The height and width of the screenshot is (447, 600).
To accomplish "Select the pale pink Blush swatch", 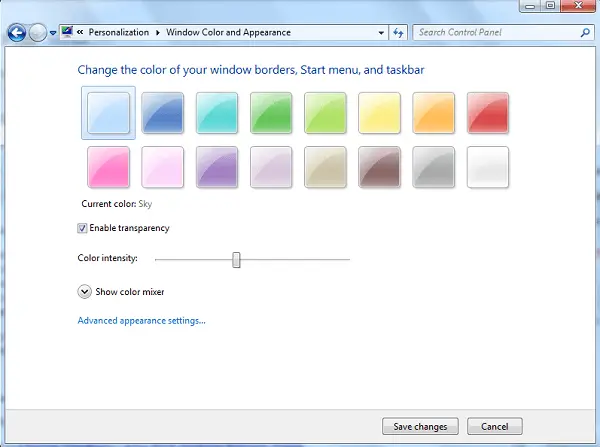I will click(163, 167).
